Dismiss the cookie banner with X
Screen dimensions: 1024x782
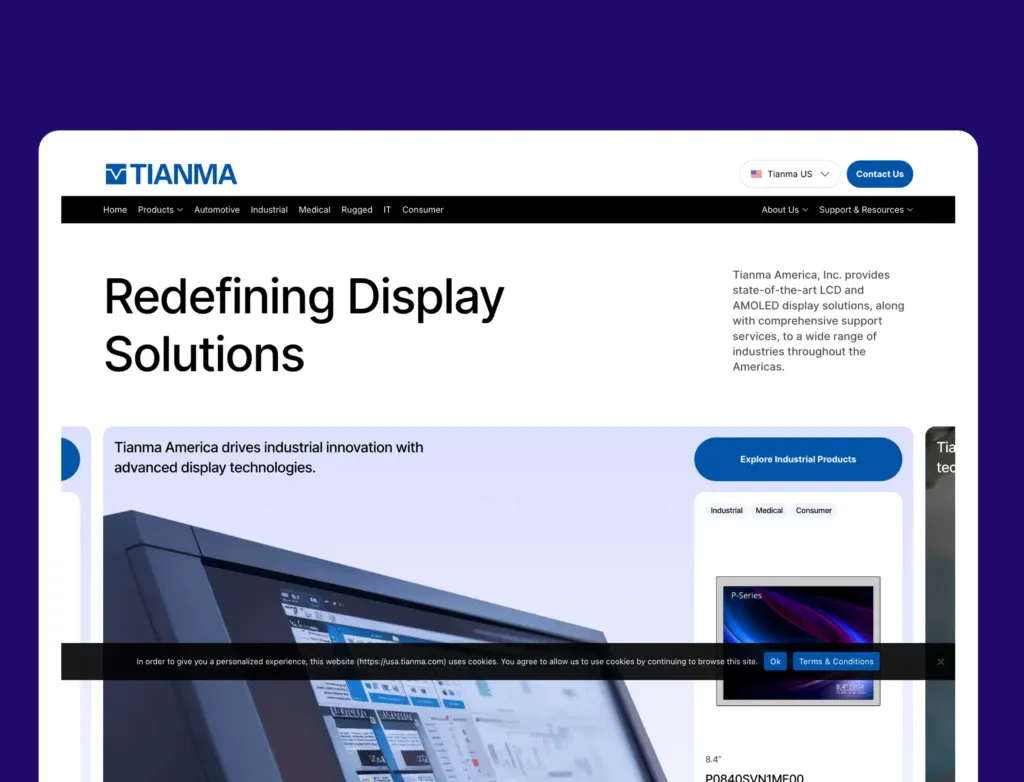[x=940, y=661]
